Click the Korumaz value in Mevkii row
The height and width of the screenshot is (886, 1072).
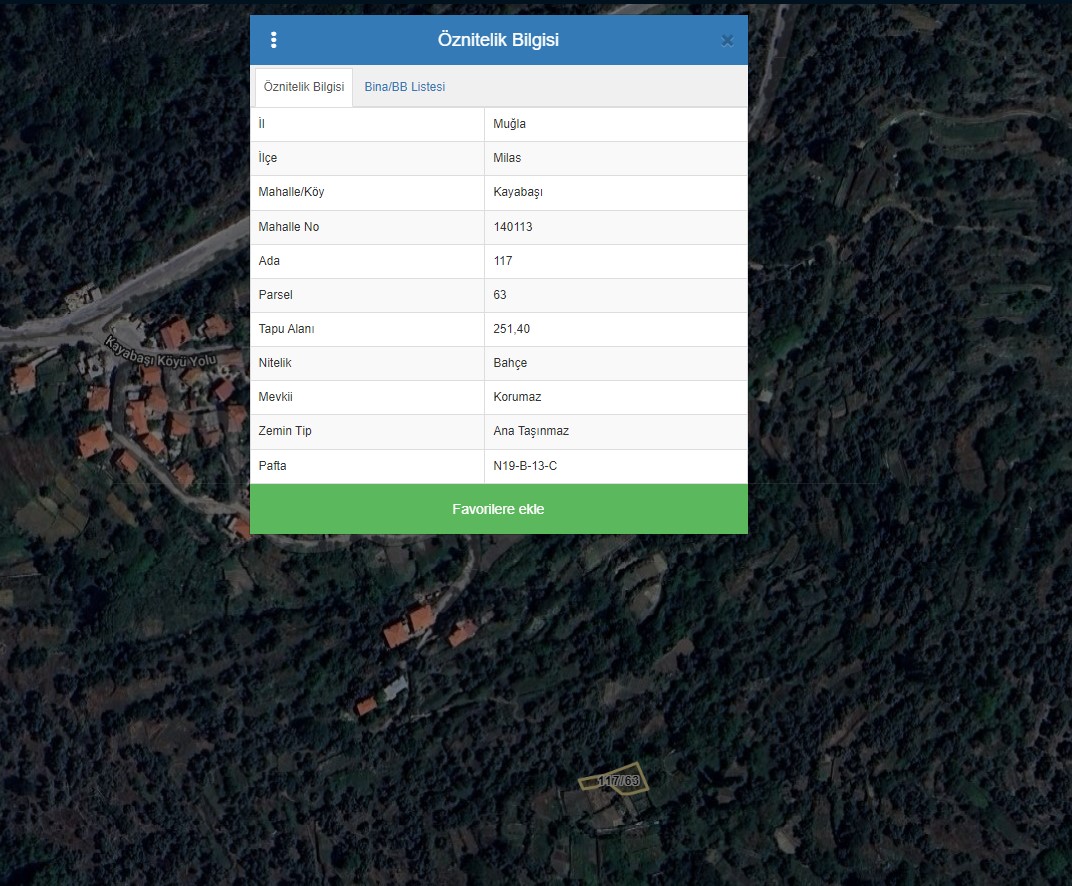click(x=517, y=397)
